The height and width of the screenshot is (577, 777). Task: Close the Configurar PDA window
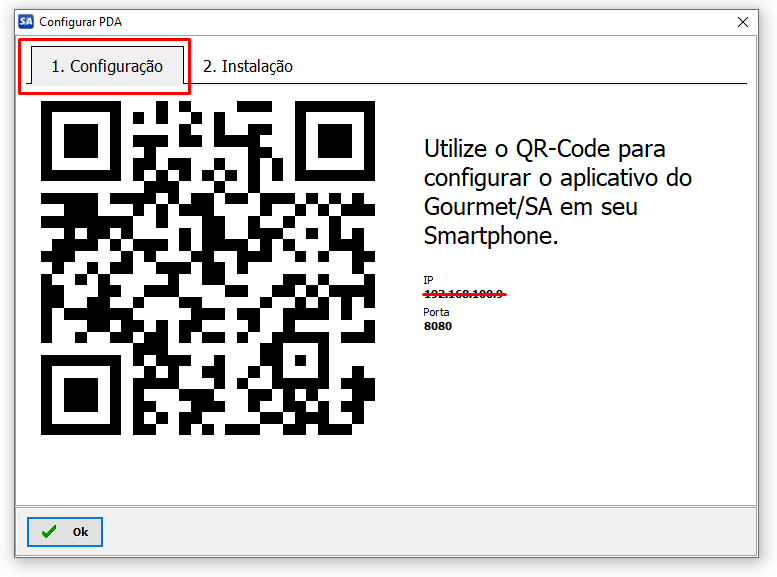[742, 22]
